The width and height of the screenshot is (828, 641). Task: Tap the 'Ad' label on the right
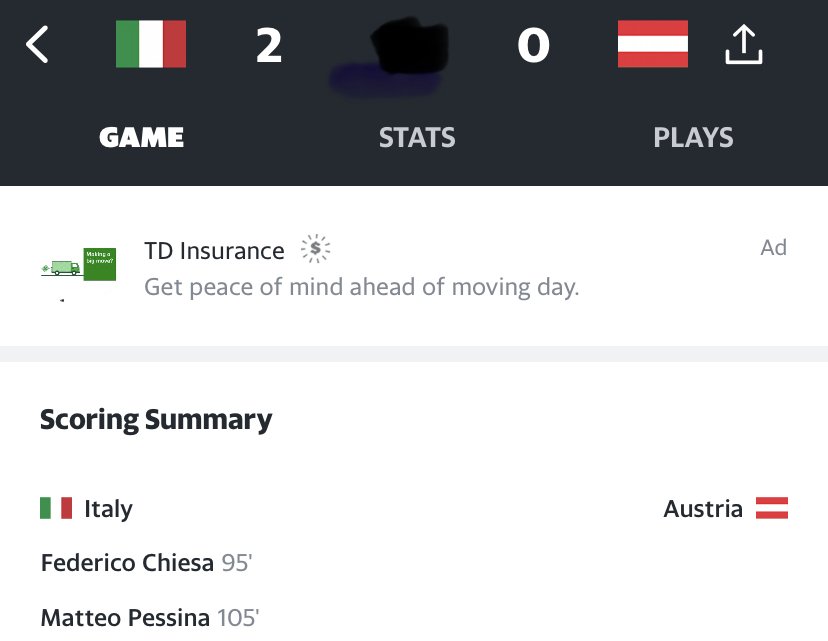tap(773, 247)
